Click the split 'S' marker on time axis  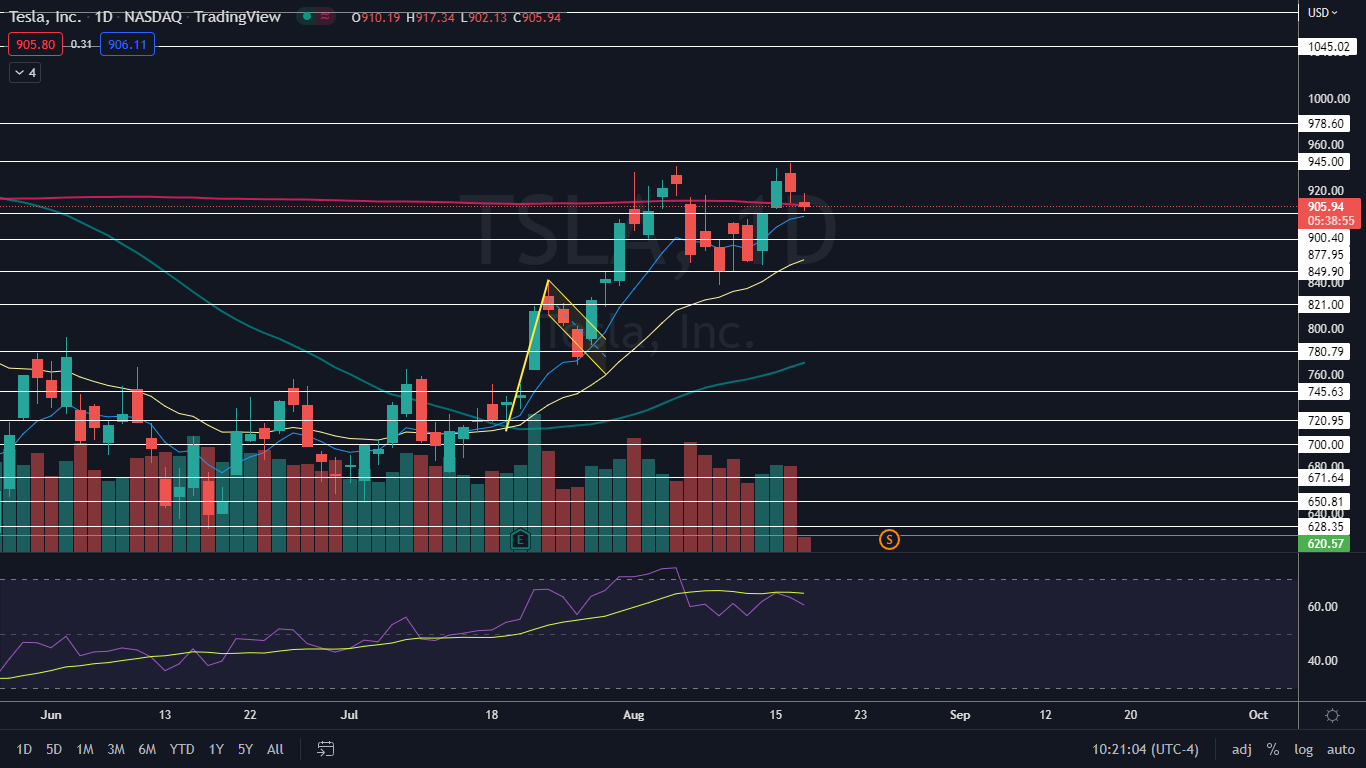click(x=889, y=540)
